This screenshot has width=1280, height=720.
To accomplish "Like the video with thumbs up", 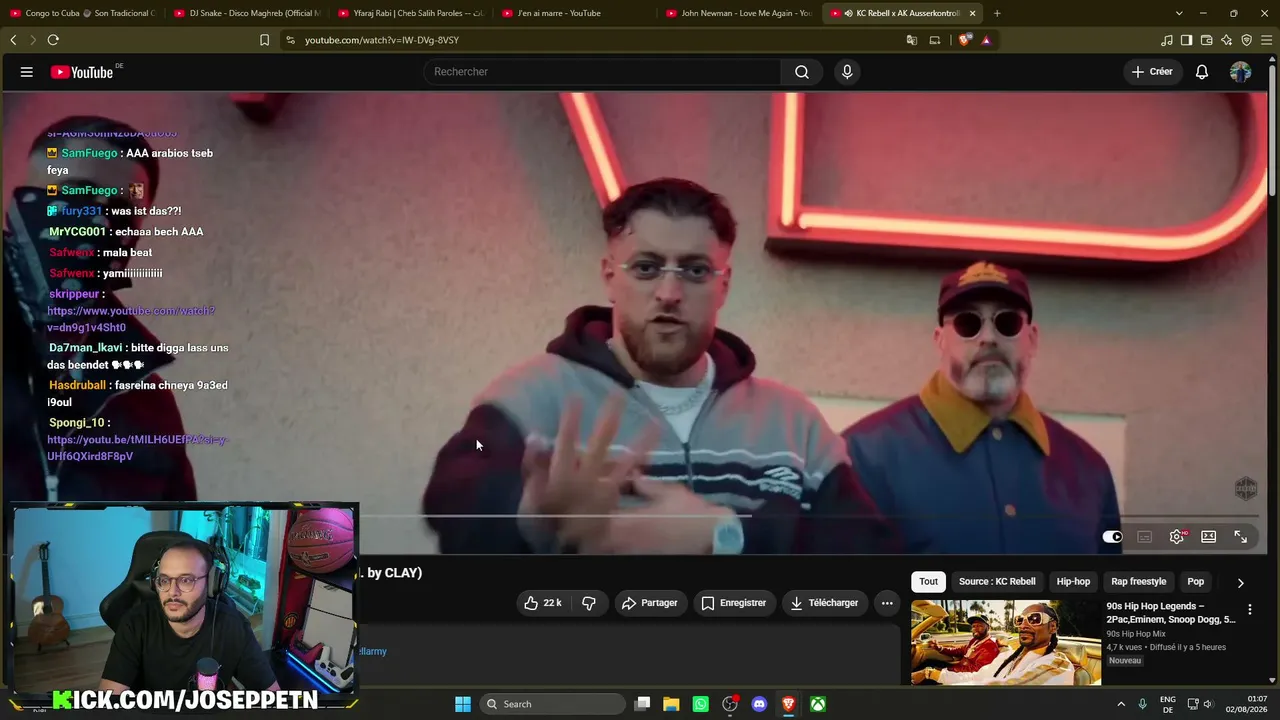I will click(x=543, y=603).
